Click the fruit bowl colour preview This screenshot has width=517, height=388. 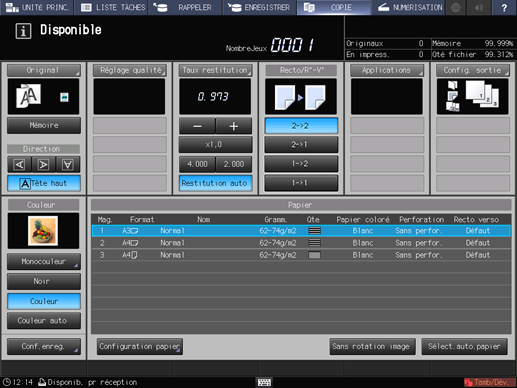[43, 231]
